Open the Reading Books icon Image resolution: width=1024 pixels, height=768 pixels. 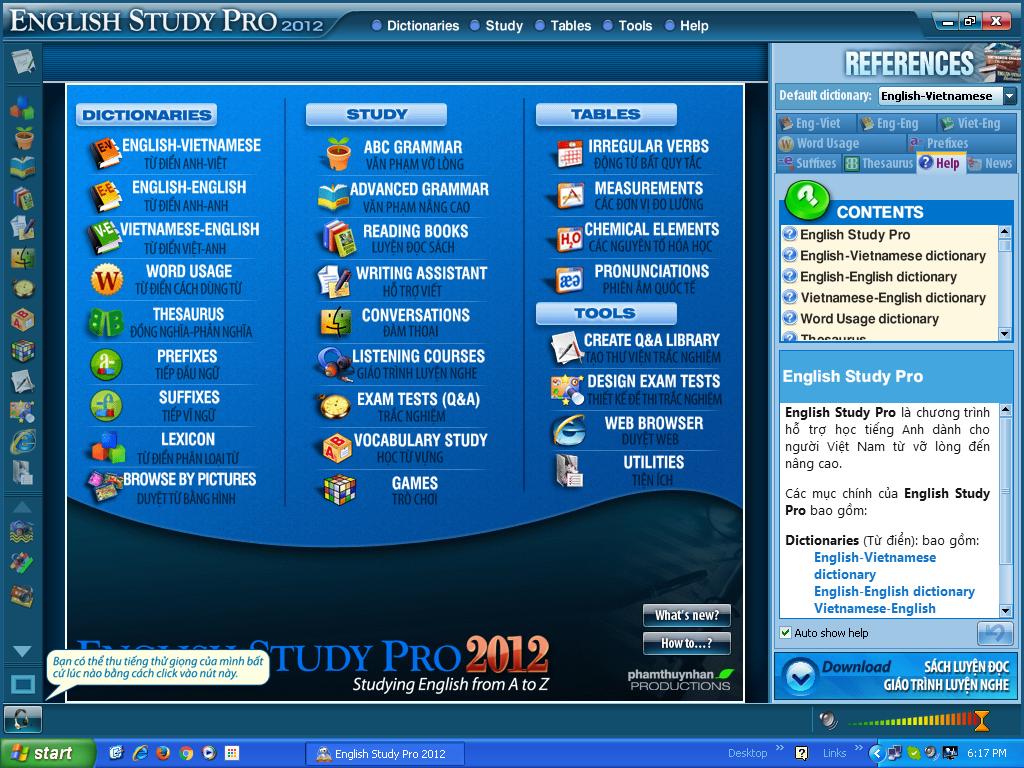click(x=338, y=238)
